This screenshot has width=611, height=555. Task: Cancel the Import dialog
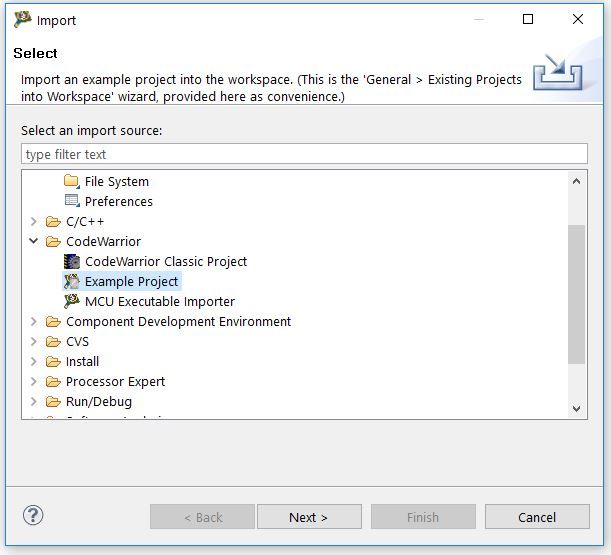click(537, 517)
